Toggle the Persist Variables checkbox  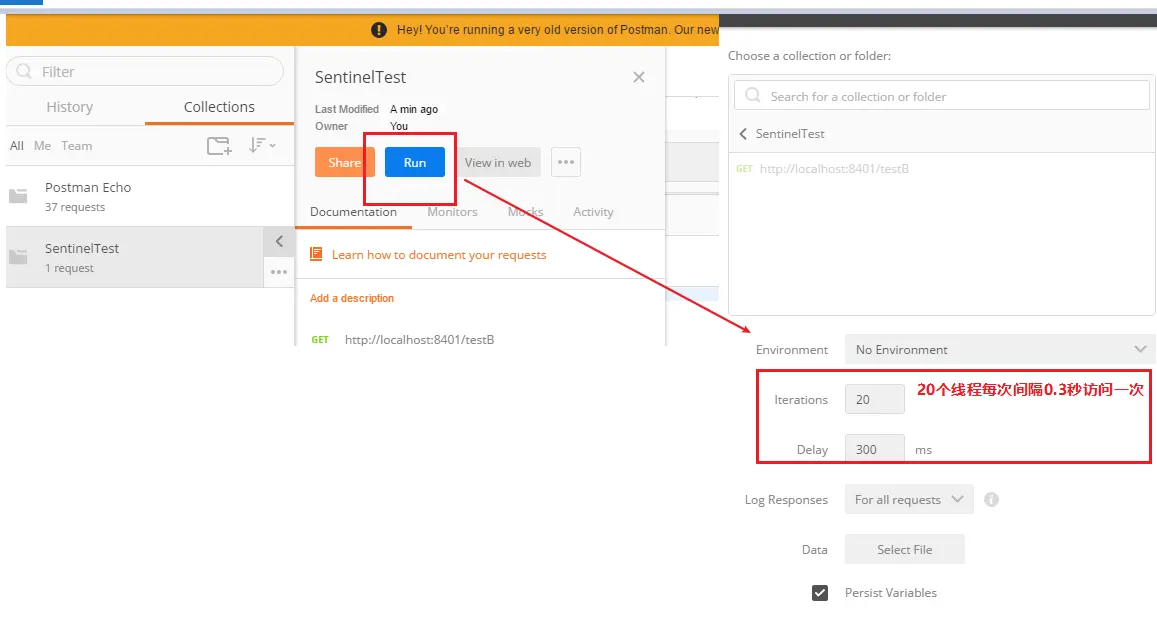pos(820,593)
